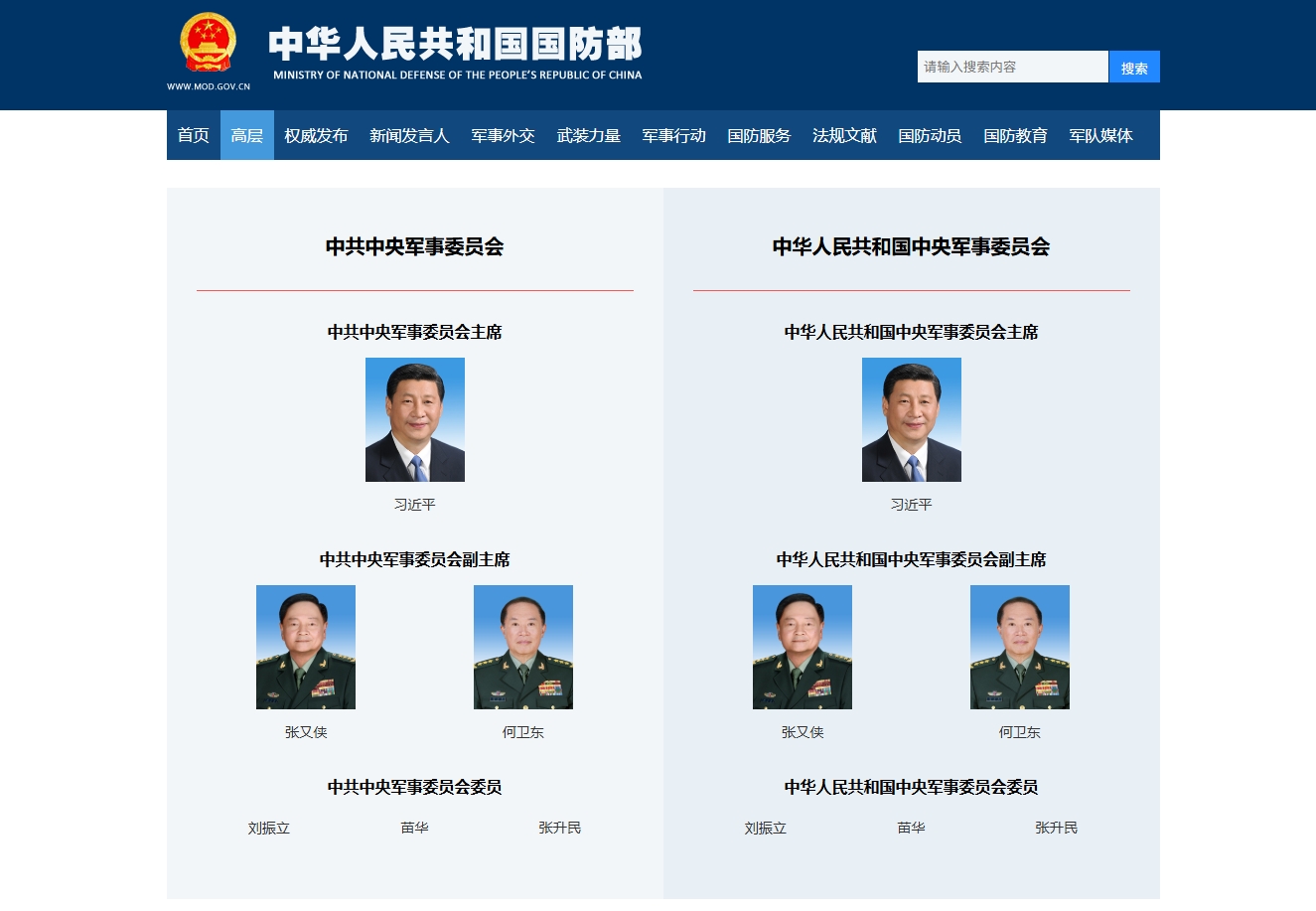Screen dimensions: 1316x911
Task: Click the blue 搜索 search button
Action: coord(1134,67)
